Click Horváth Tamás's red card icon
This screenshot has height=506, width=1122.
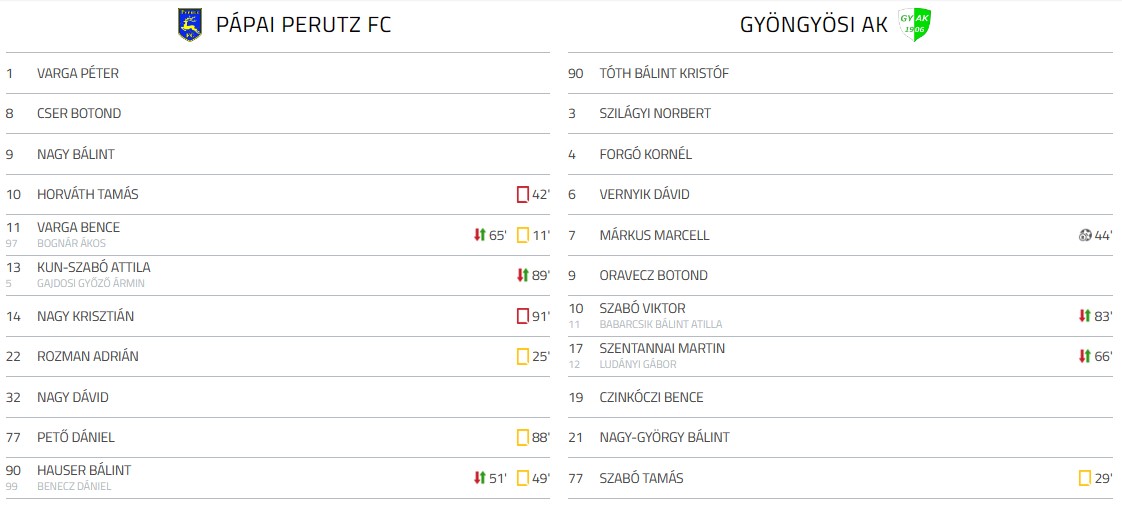(522, 195)
